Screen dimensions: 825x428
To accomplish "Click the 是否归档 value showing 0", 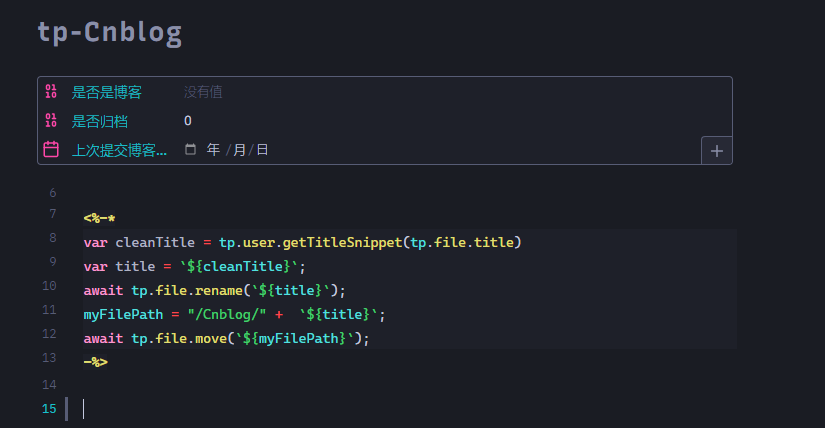I will point(188,121).
